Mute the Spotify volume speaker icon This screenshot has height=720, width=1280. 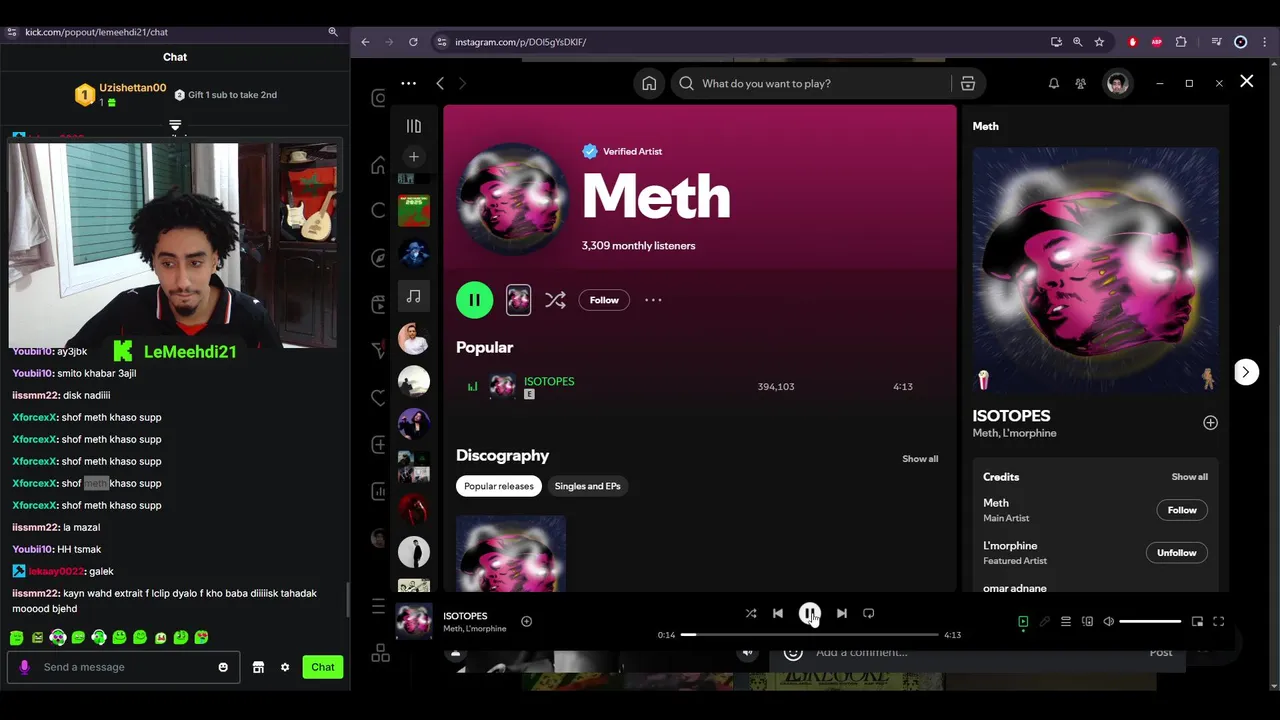(x=1108, y=621)
